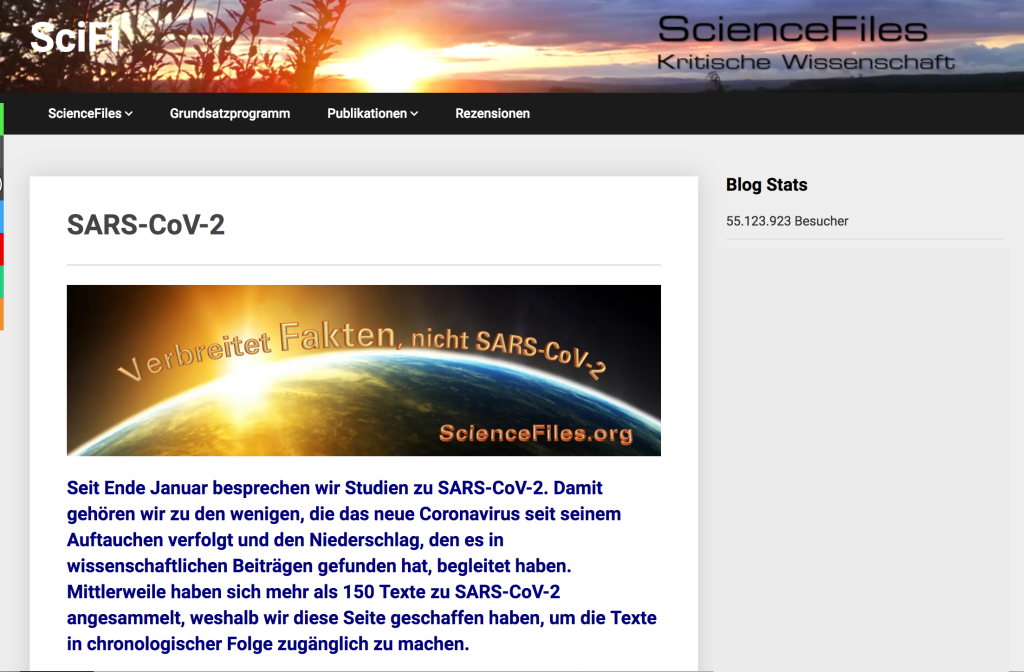Screen dimensions: 1024x672
Task: Click the upper dark gray share button
Action: (x=2, y=151)
